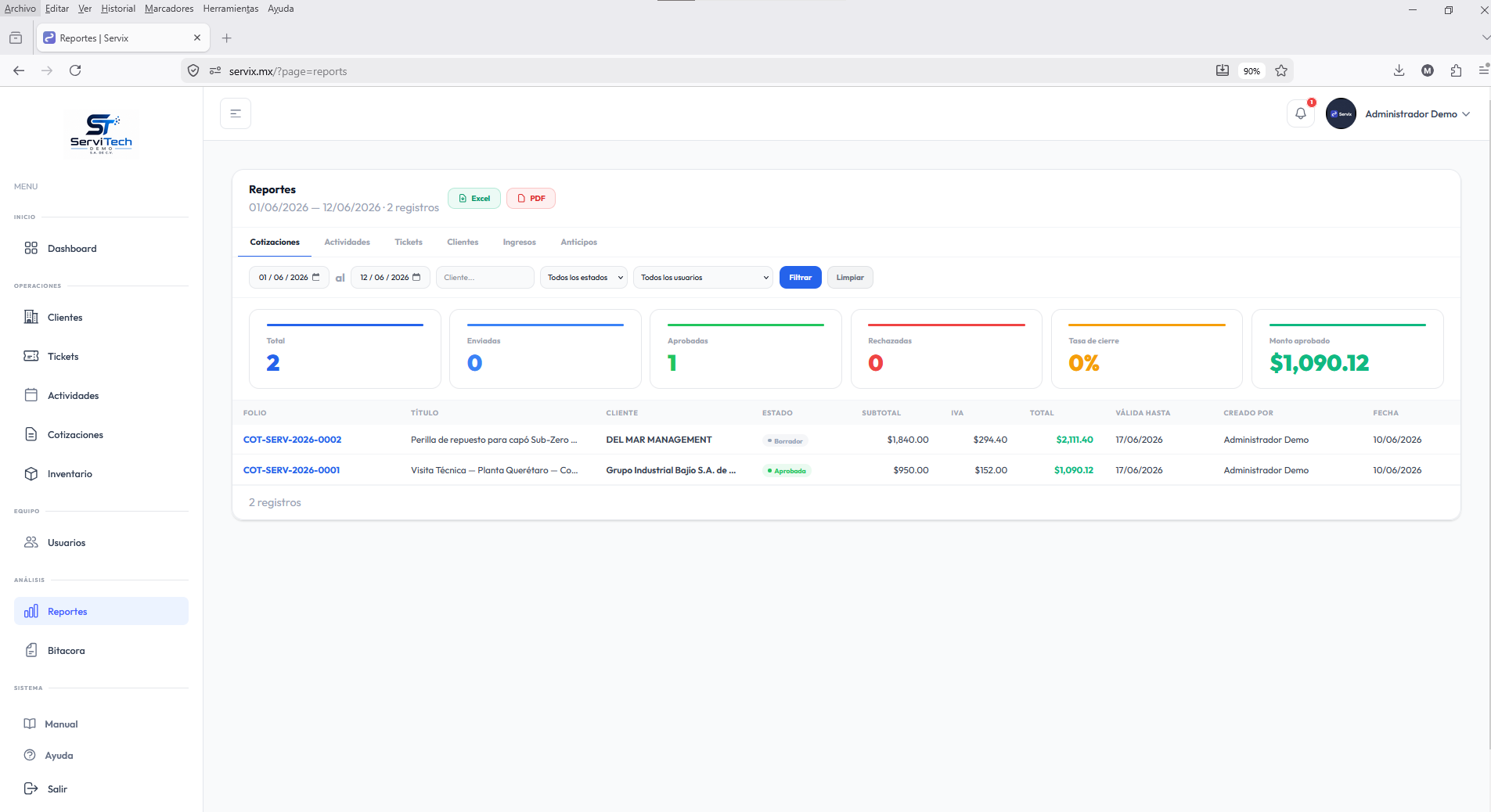Image resolution: width=1491 pixels, height=812 pixels.
Task: Toggle the sidebar hamburger menu button
Action: tap(236, 113)
